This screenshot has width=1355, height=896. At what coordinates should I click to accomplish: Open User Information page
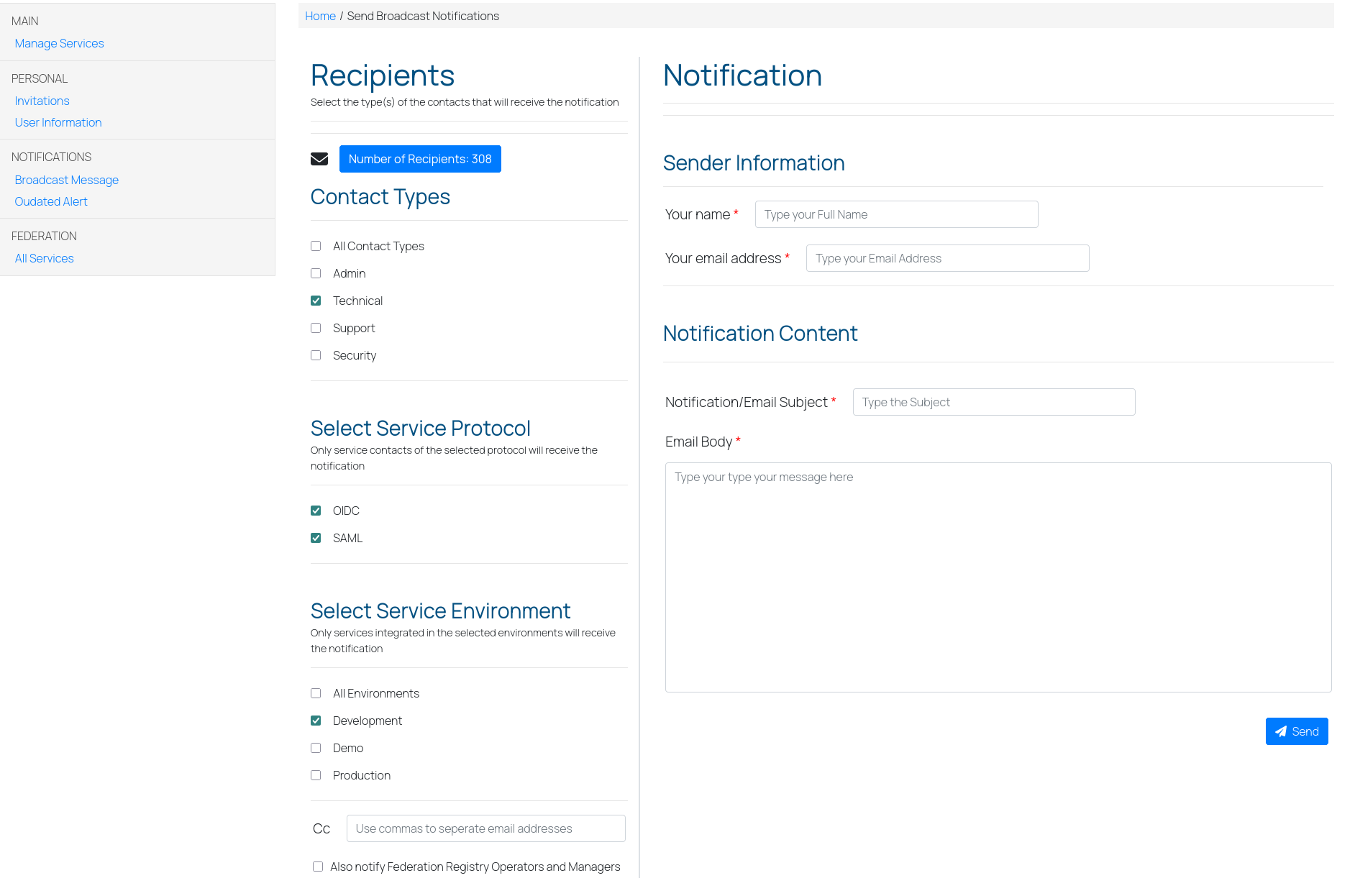pyautogui.click(x=58, y=122)
